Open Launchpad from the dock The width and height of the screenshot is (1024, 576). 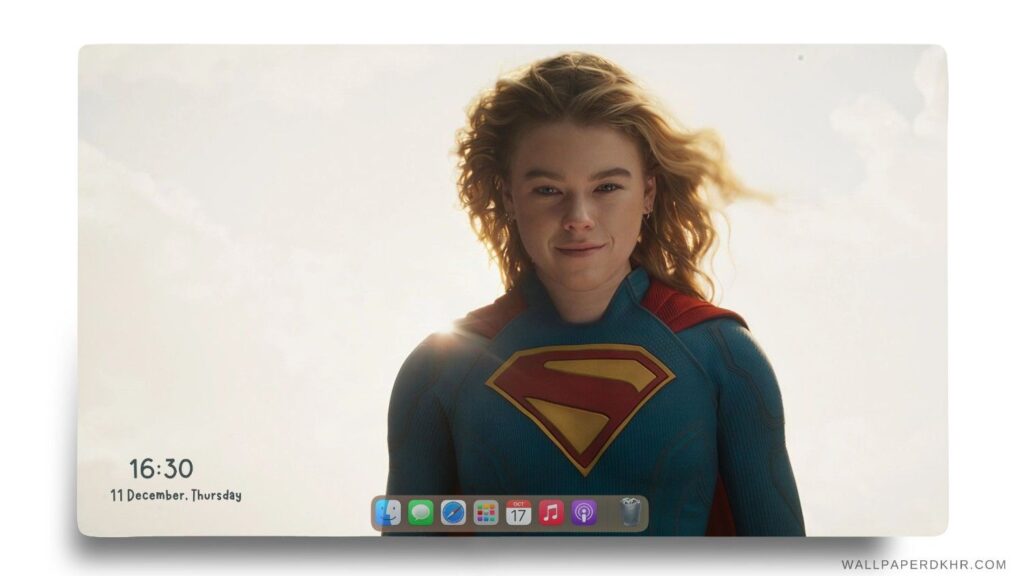click(486, 513)
